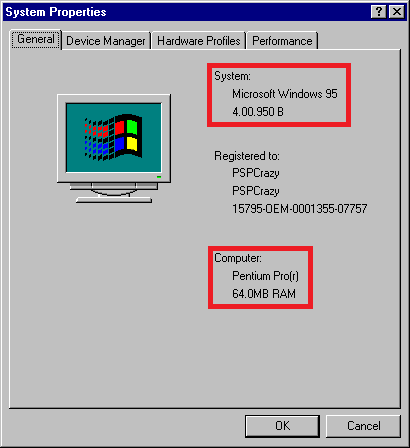Click the product ID 15795-OEM-0001355-07757

click(300, 209)
